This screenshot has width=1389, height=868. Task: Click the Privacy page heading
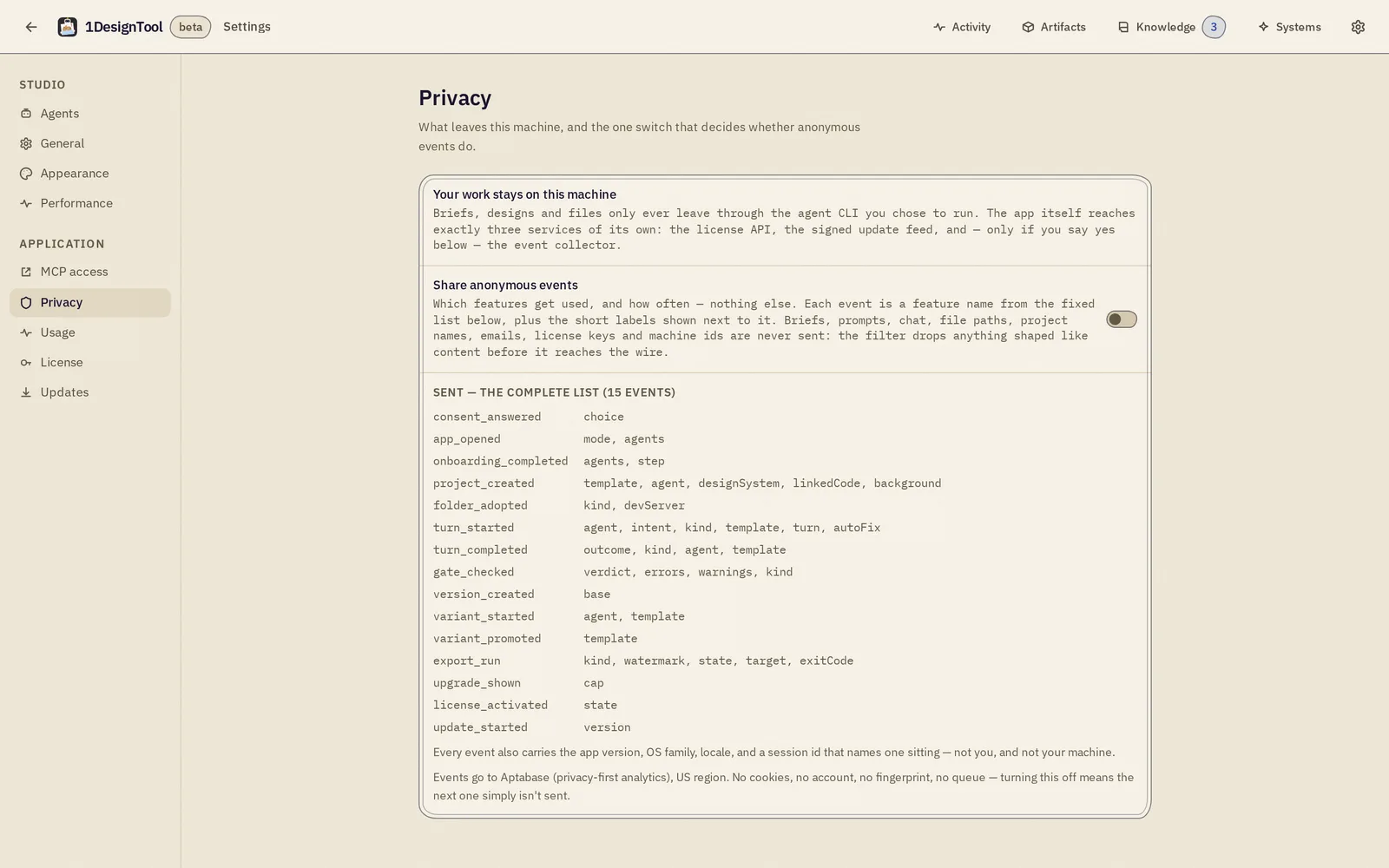click(455, 98)
